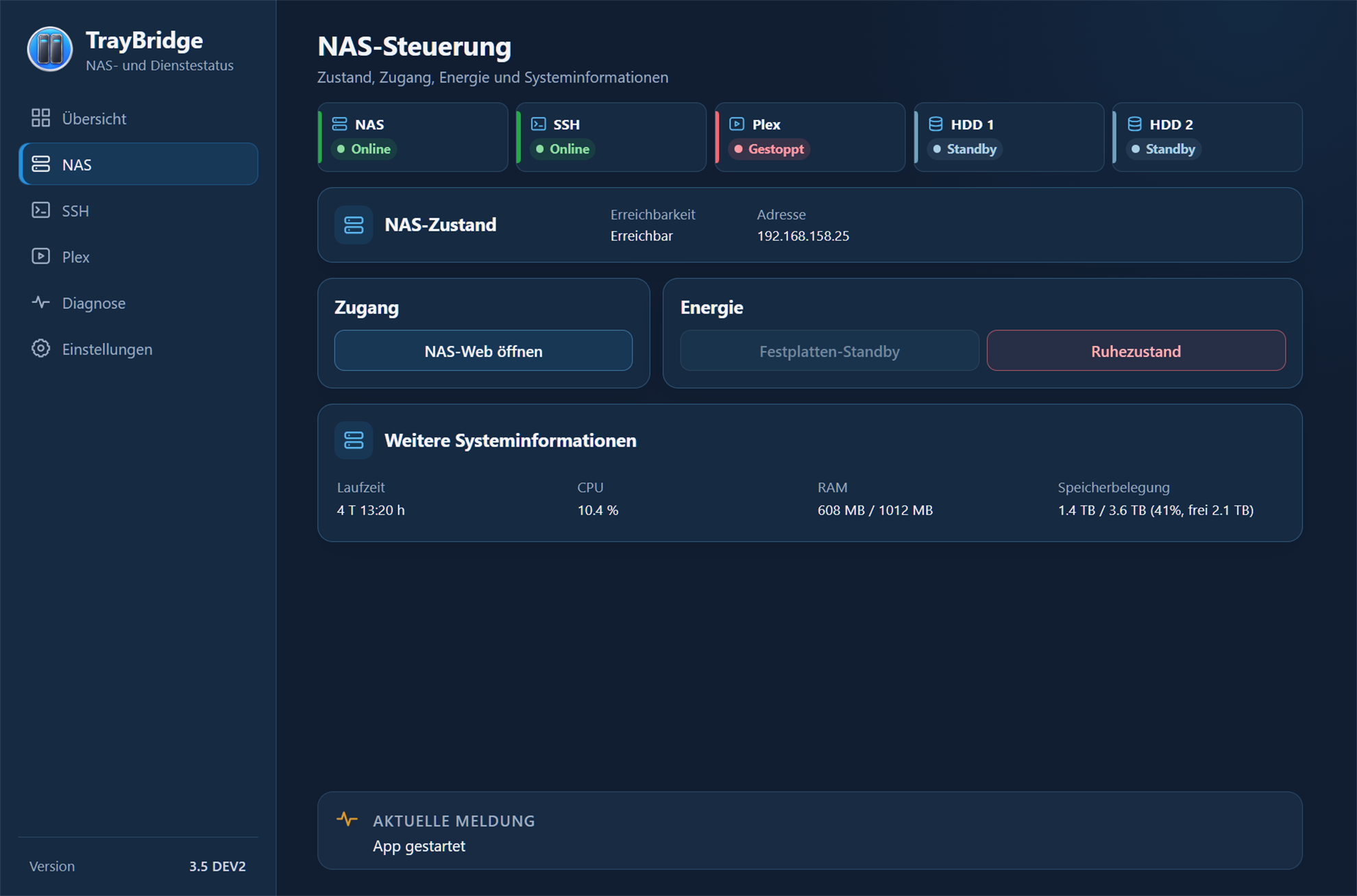Click the Festplatten-Standby button

(x=829, y=351)
